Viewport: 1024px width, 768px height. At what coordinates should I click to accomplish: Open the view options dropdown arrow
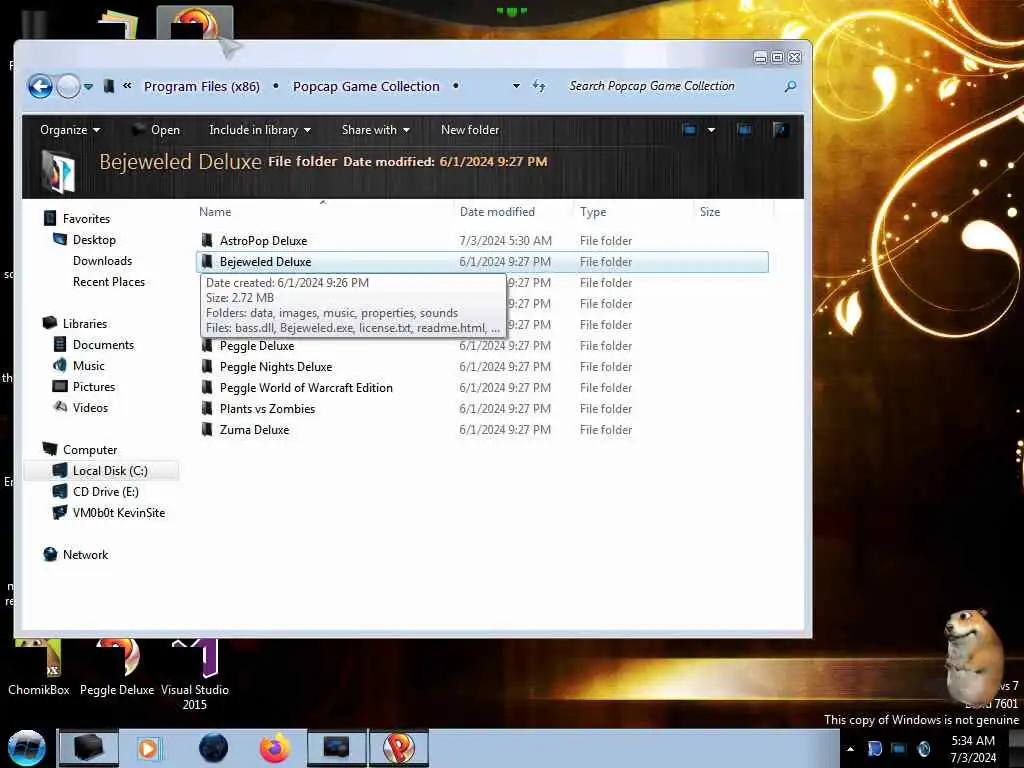pyautogui.click(x=711, y=130)
